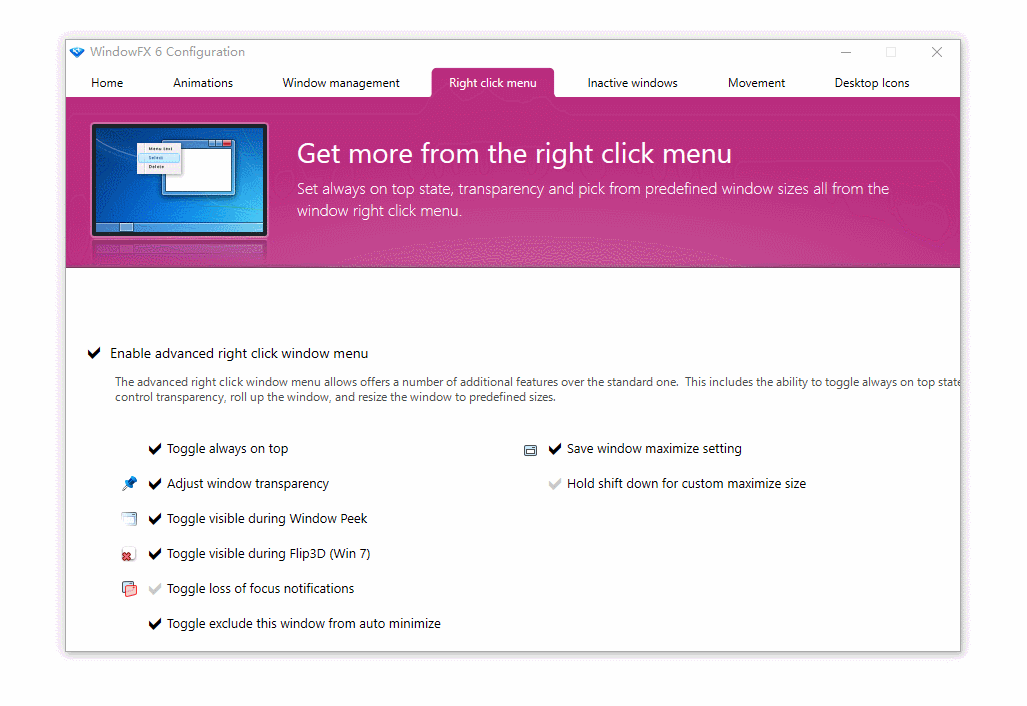Click the red X icon beside Flip3D option

128,555
